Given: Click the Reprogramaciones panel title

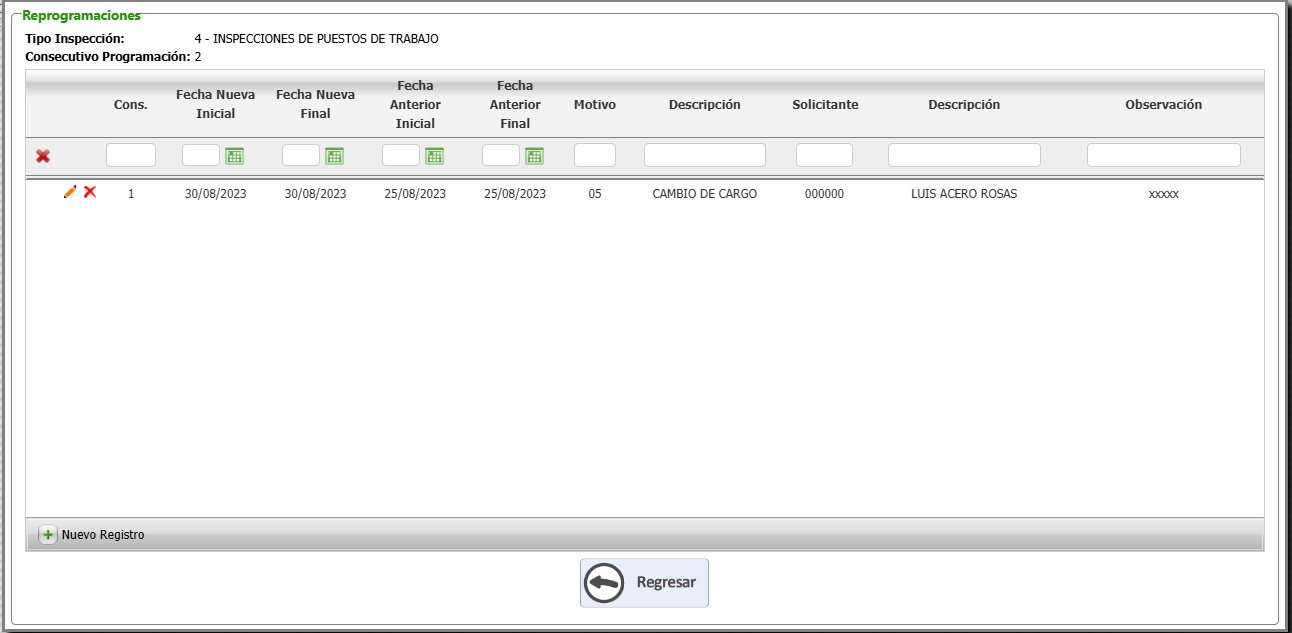Looking at the screenshot, I should point(81,16).
